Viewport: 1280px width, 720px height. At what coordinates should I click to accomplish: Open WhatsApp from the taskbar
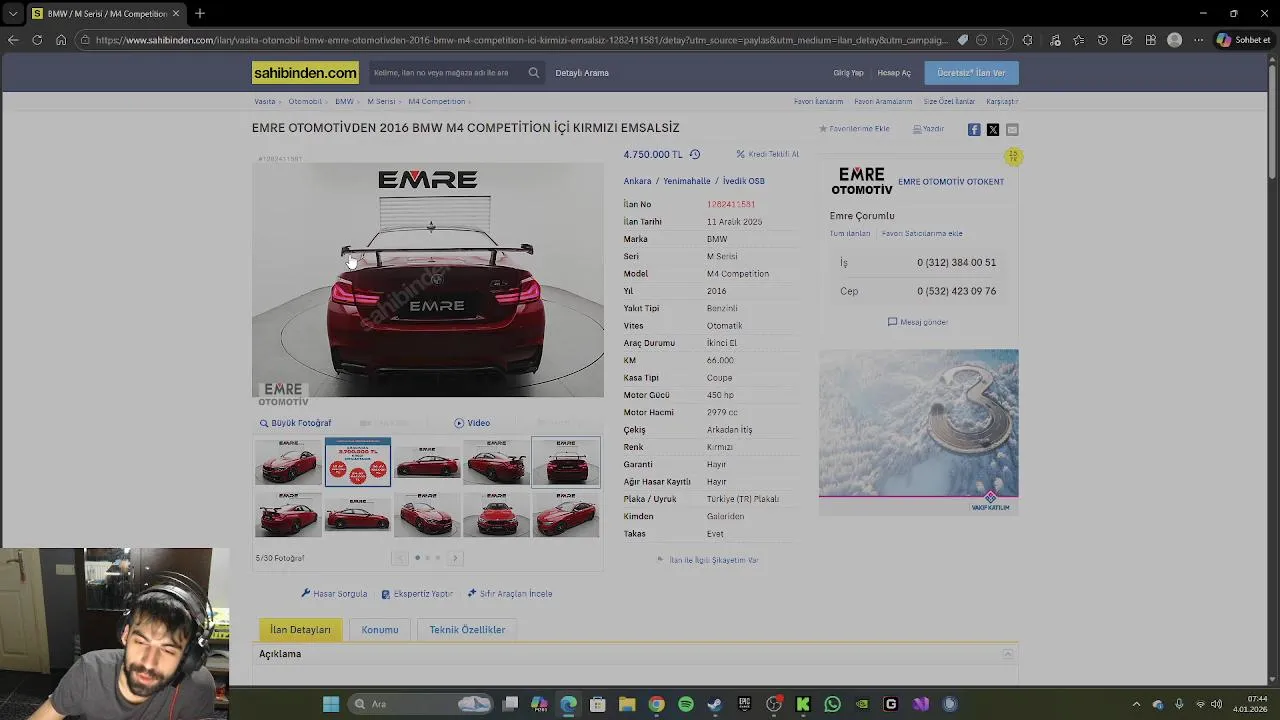coord(832,704)
